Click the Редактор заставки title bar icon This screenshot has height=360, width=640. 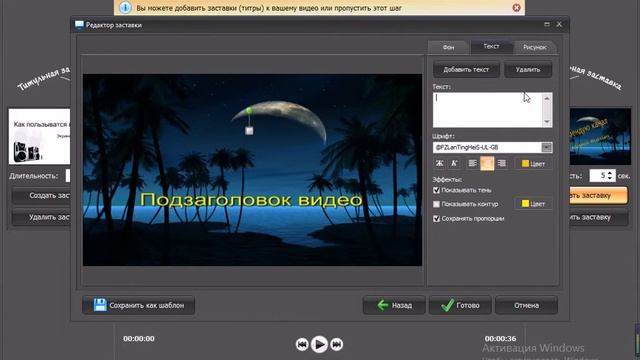79,25
